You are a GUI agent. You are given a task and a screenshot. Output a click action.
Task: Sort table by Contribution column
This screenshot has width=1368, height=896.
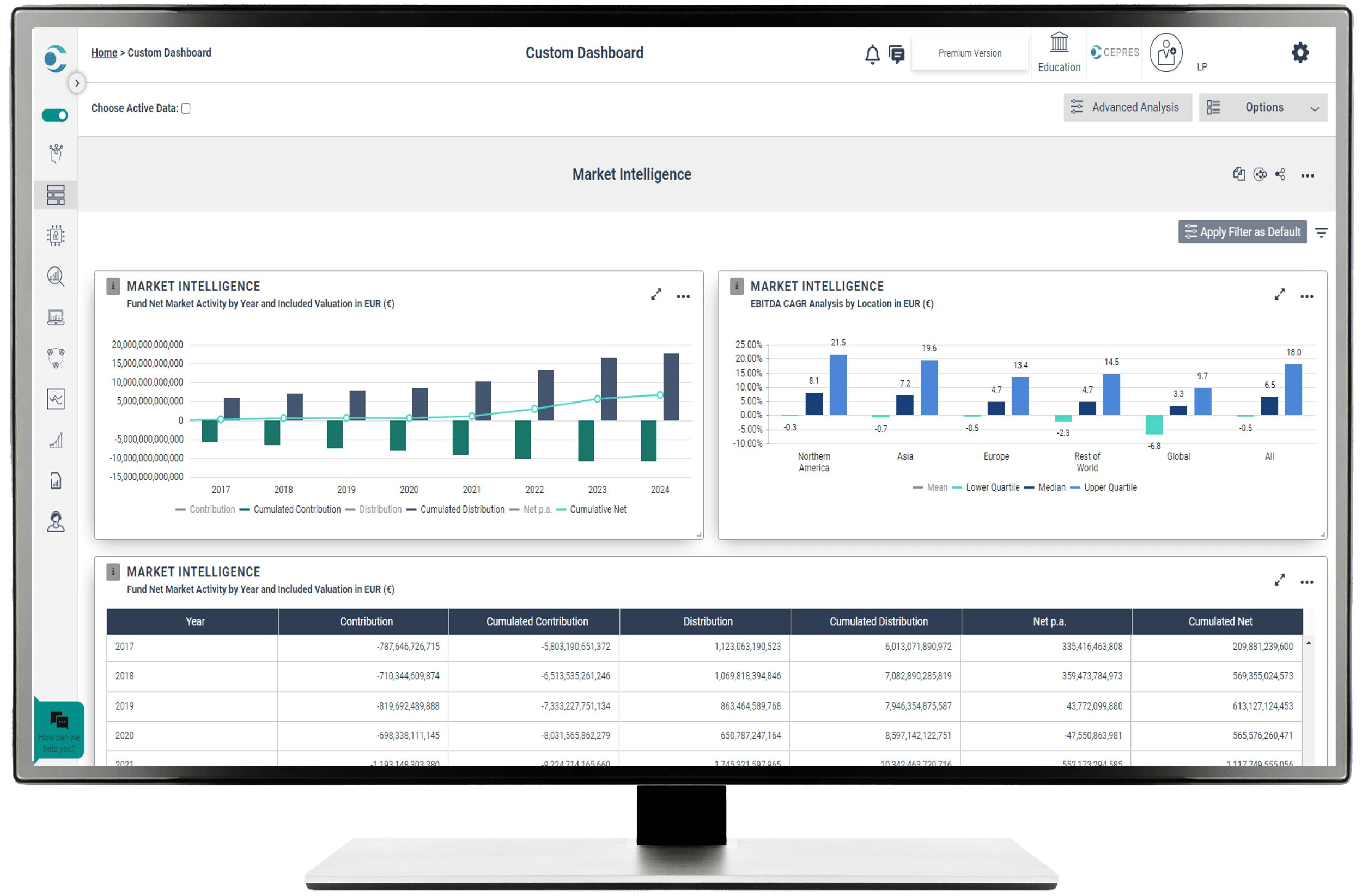tap(364, 622)
